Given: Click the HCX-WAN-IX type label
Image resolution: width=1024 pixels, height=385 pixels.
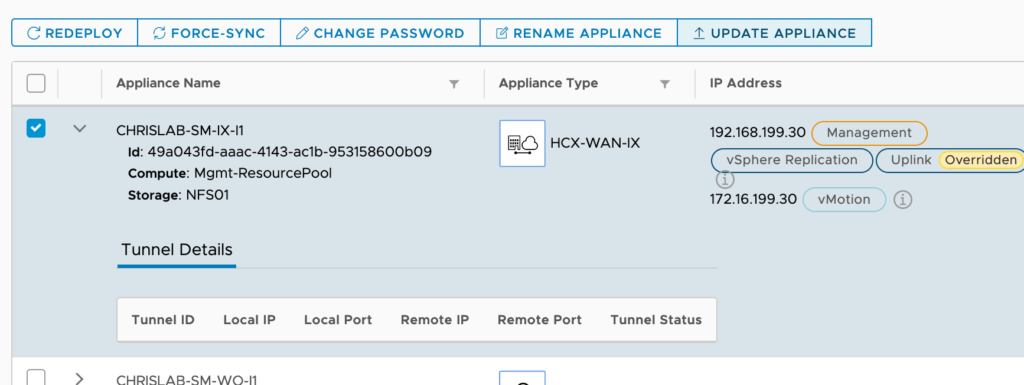Looking at the screenshot, I should (x=596, y=143).
